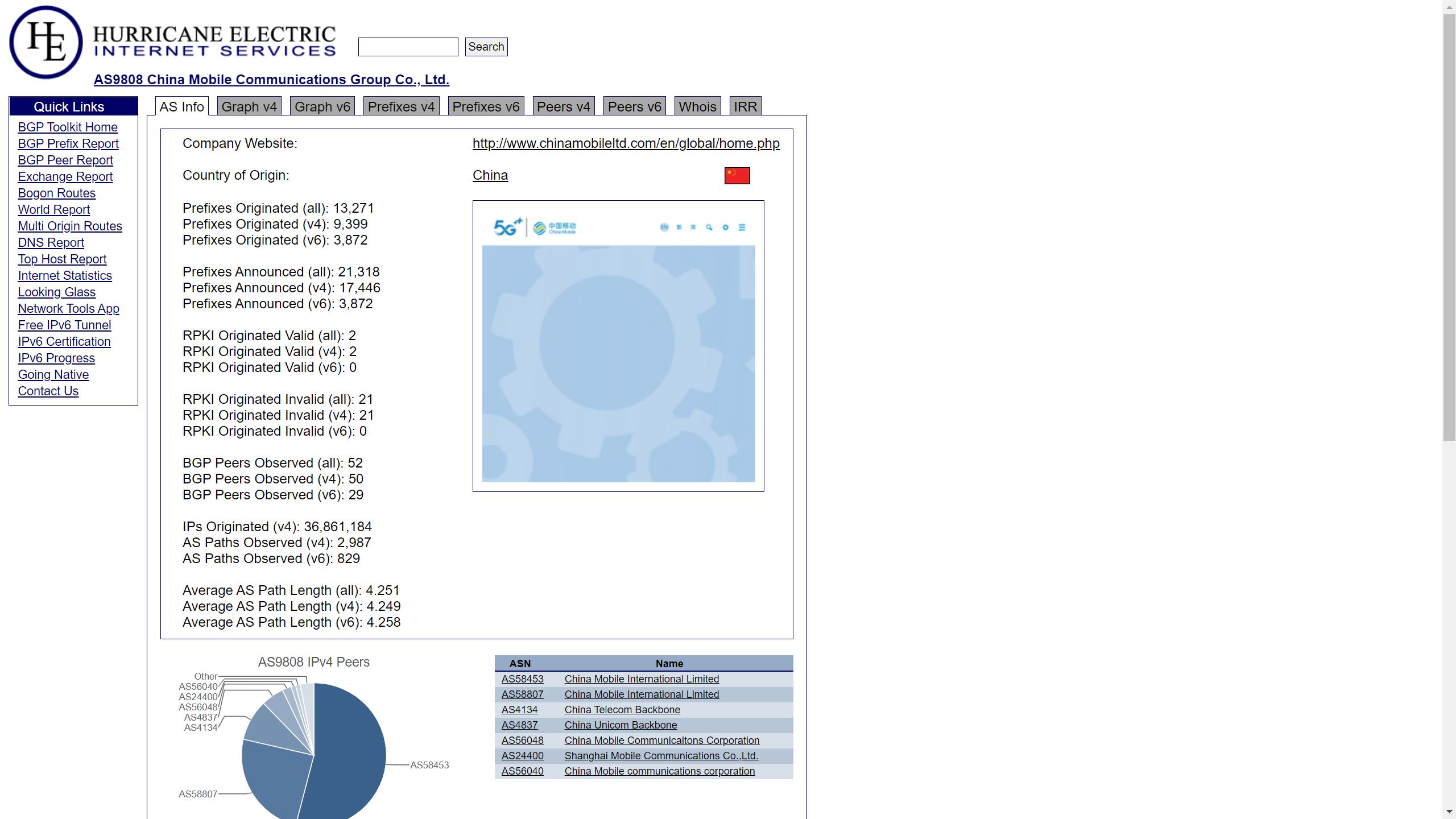Open the IRR tab
This screenshot has height=819, width=1456.
(x=745, y=107)
